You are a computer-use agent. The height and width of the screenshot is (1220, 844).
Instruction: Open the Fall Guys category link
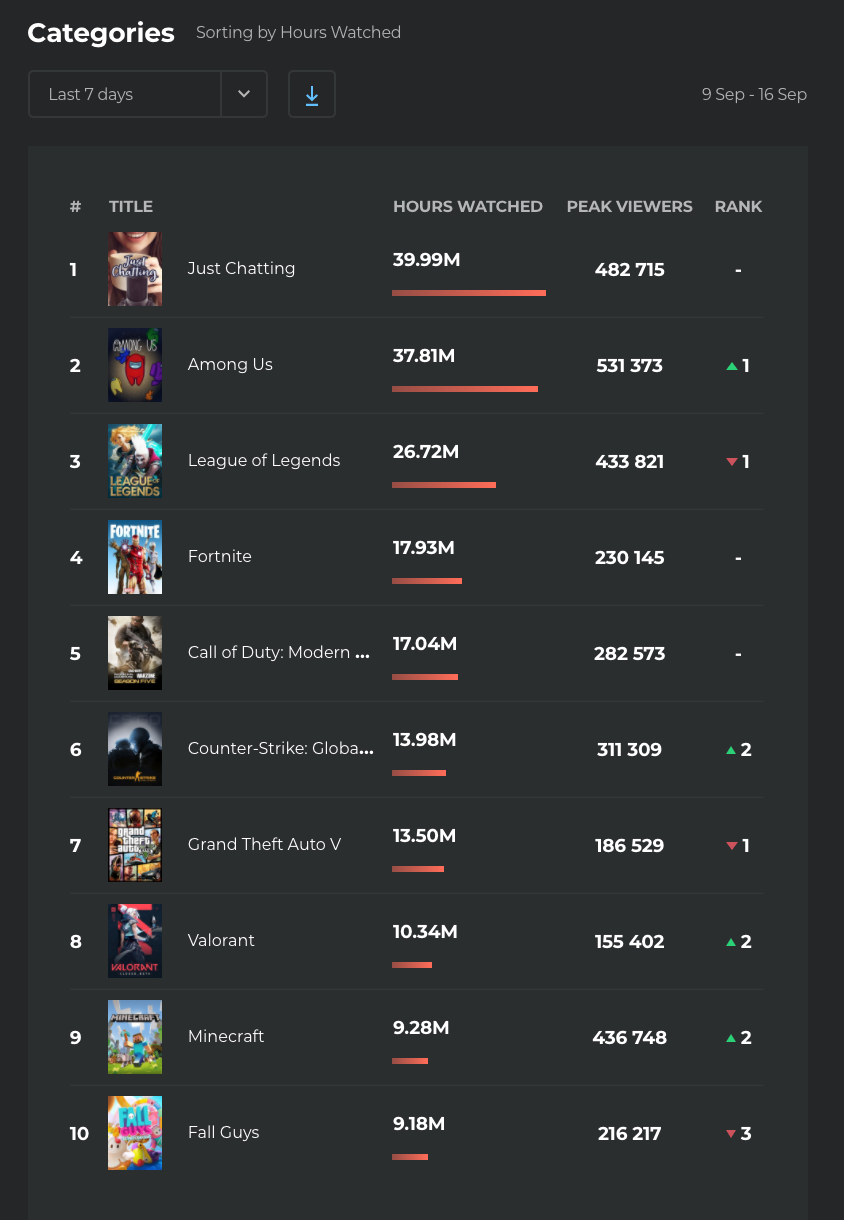click(x=223, y=1133)
